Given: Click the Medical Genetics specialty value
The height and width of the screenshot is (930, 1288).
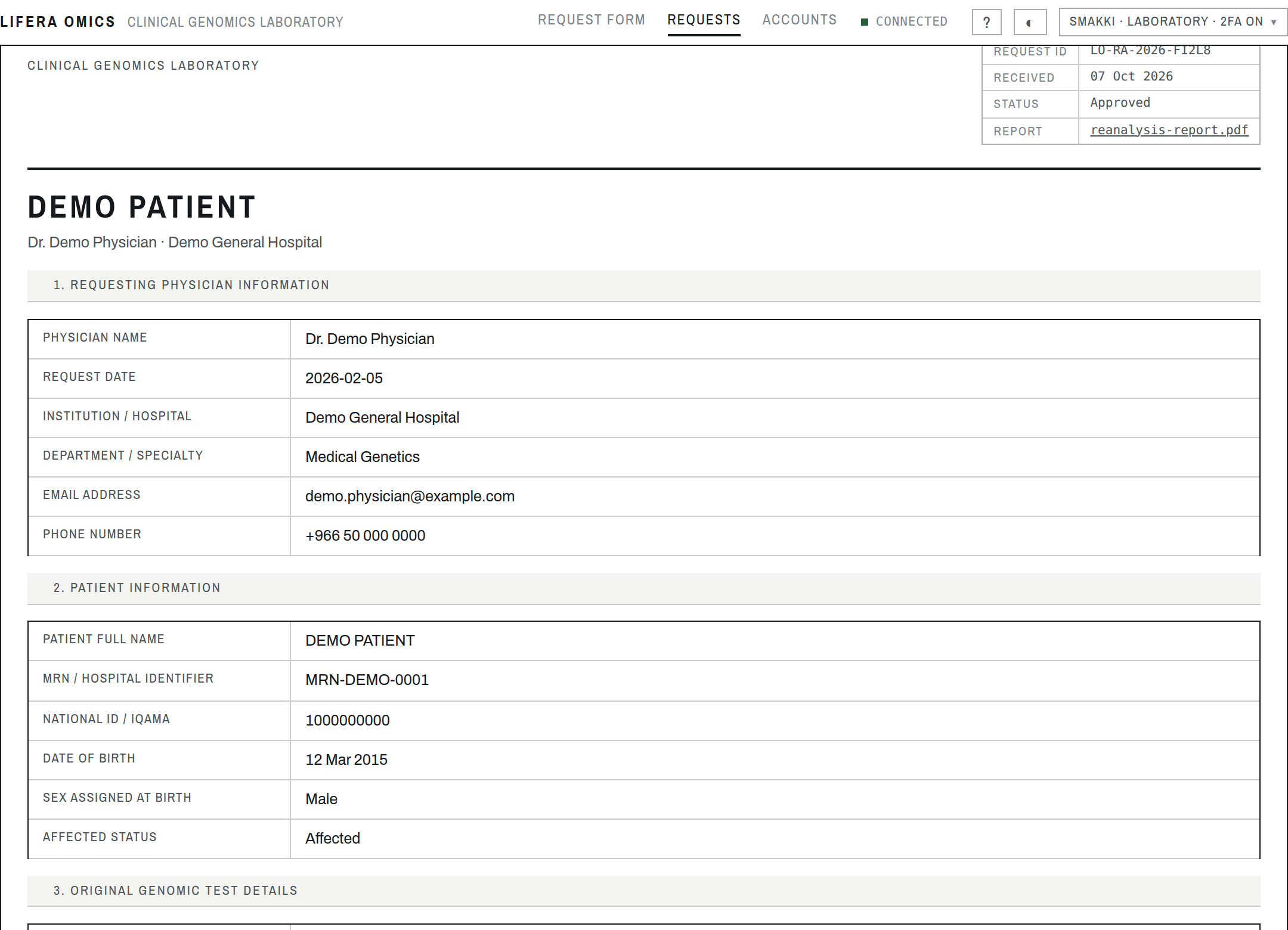Looking at the screenshot, I should (x=362, y=457).
